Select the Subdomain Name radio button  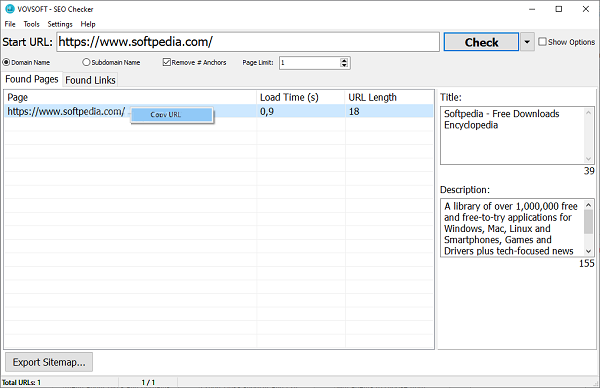click(x=86, y=62)
